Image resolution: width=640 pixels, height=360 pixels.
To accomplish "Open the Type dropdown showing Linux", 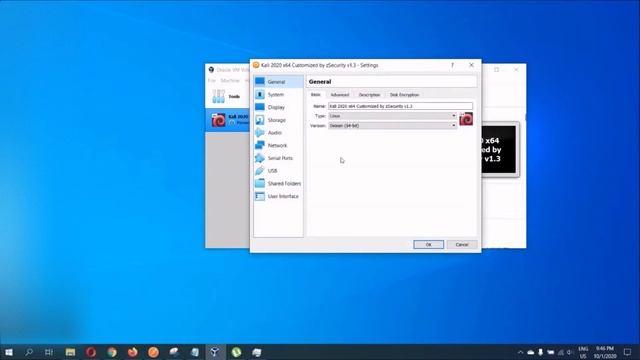I will click(392, 116).
